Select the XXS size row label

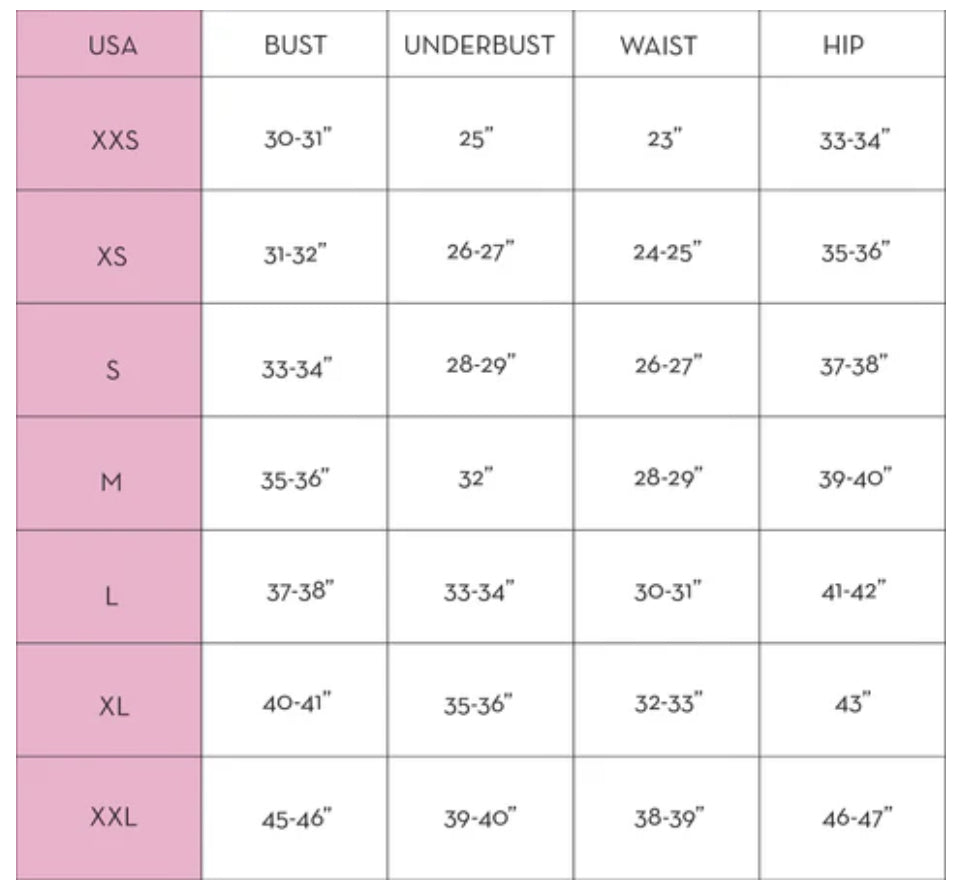coord(114,140)
